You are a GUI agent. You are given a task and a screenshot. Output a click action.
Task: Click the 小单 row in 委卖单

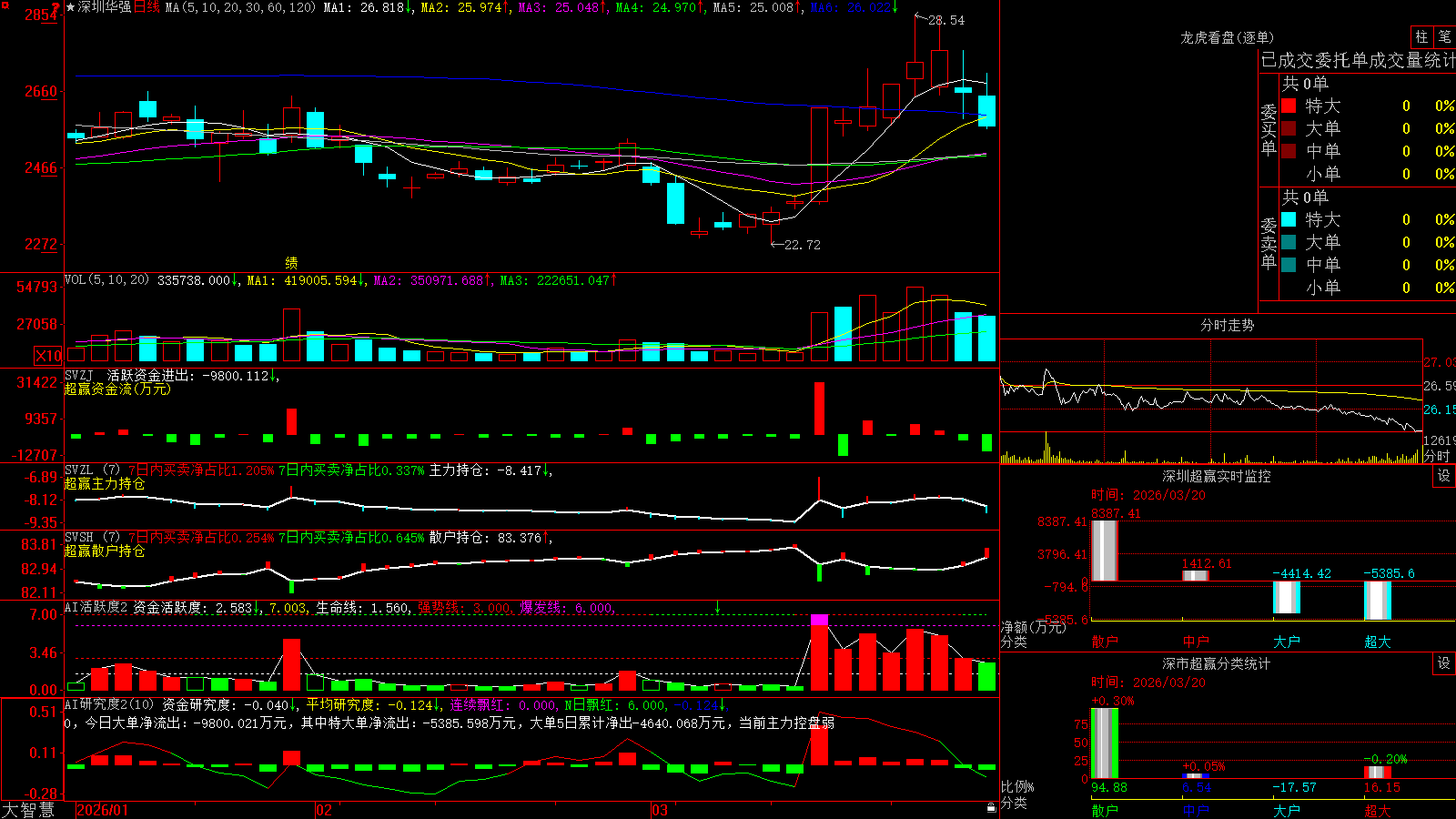(1367, 288)
